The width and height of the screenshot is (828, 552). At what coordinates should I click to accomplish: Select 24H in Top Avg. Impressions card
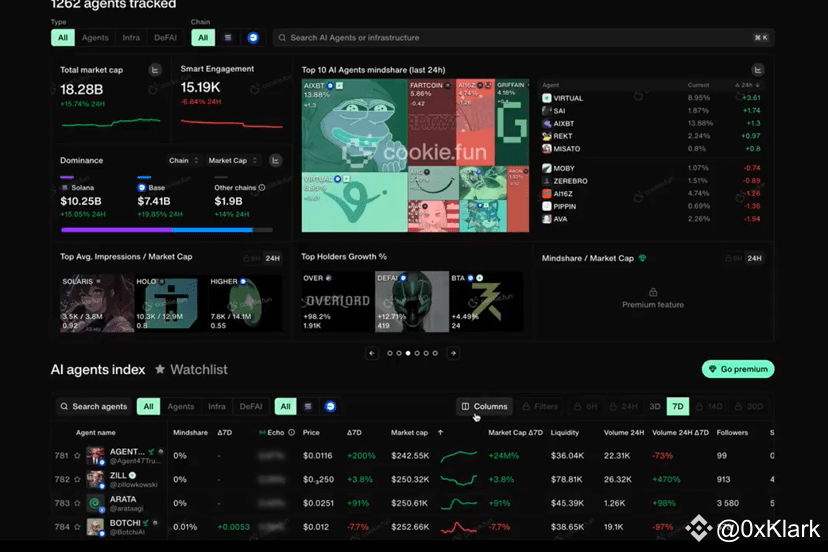272,258
